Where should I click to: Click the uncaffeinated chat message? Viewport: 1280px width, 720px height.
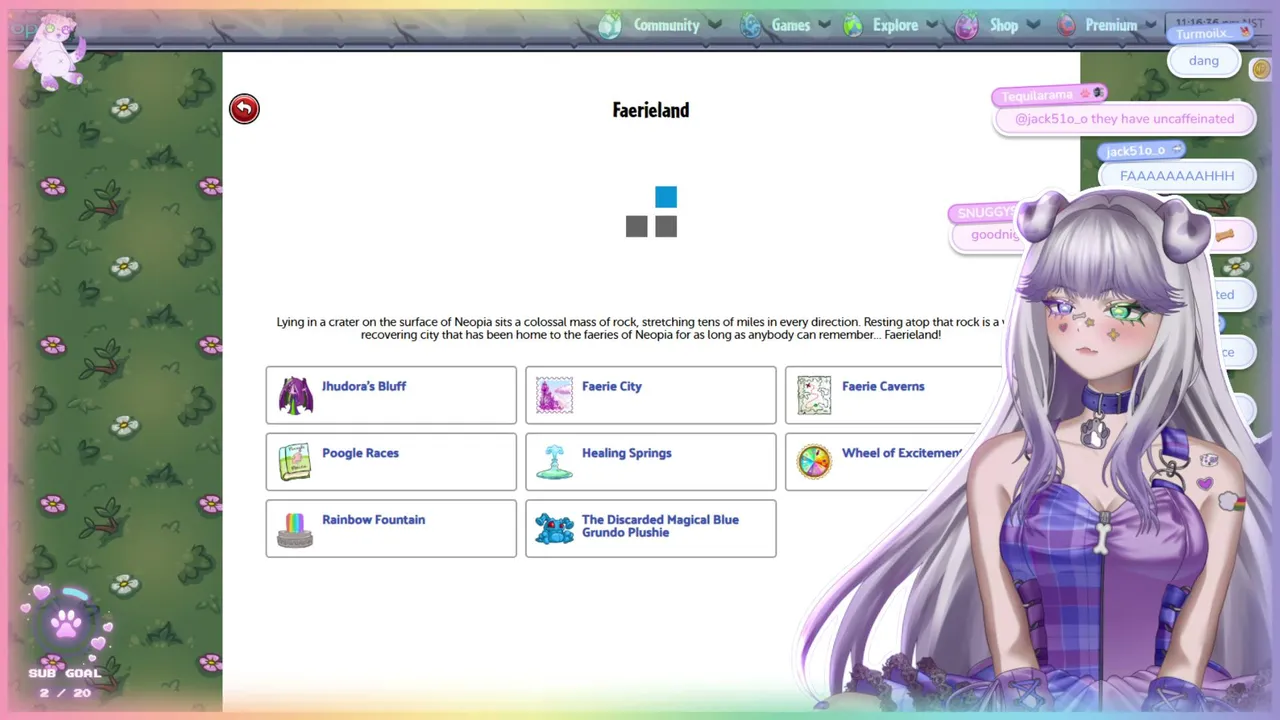pos(1124,119)
